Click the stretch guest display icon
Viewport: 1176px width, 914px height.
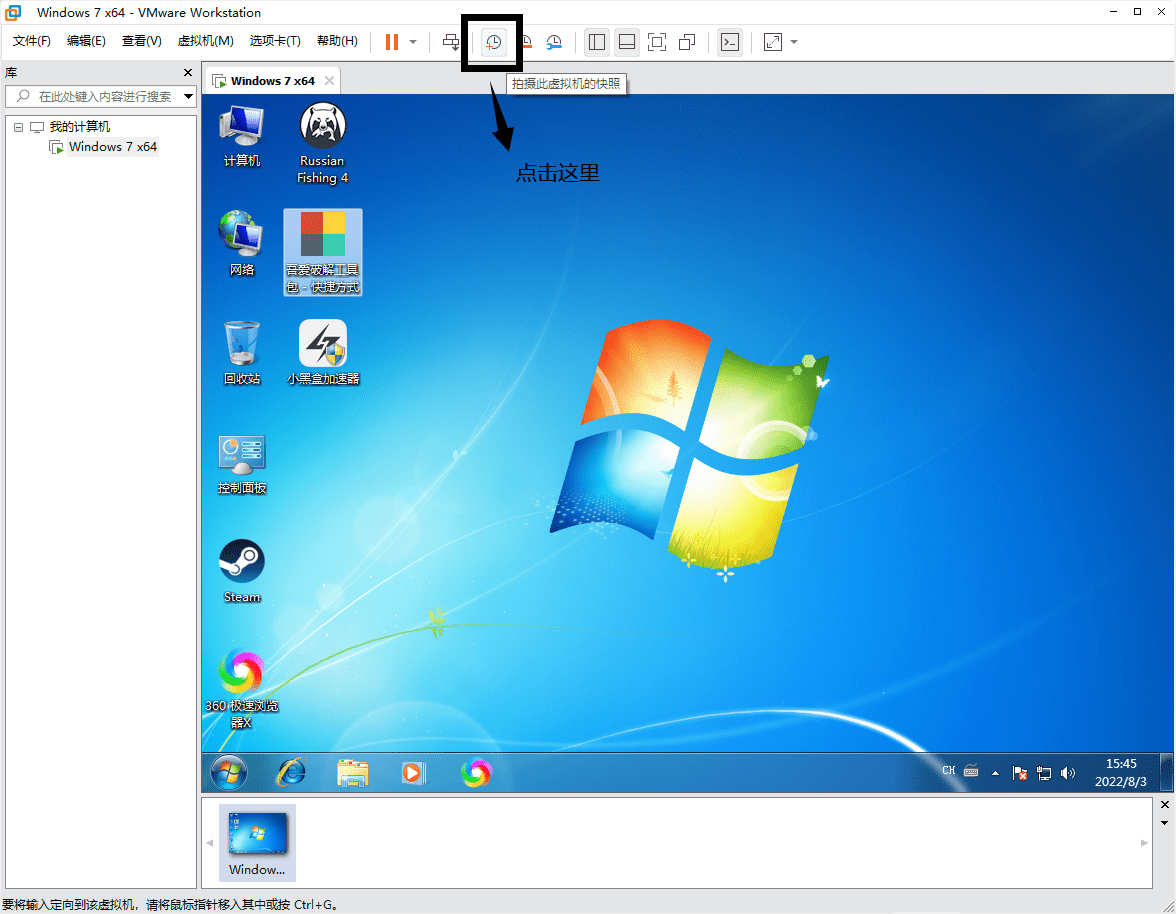(x=772, y=42)
